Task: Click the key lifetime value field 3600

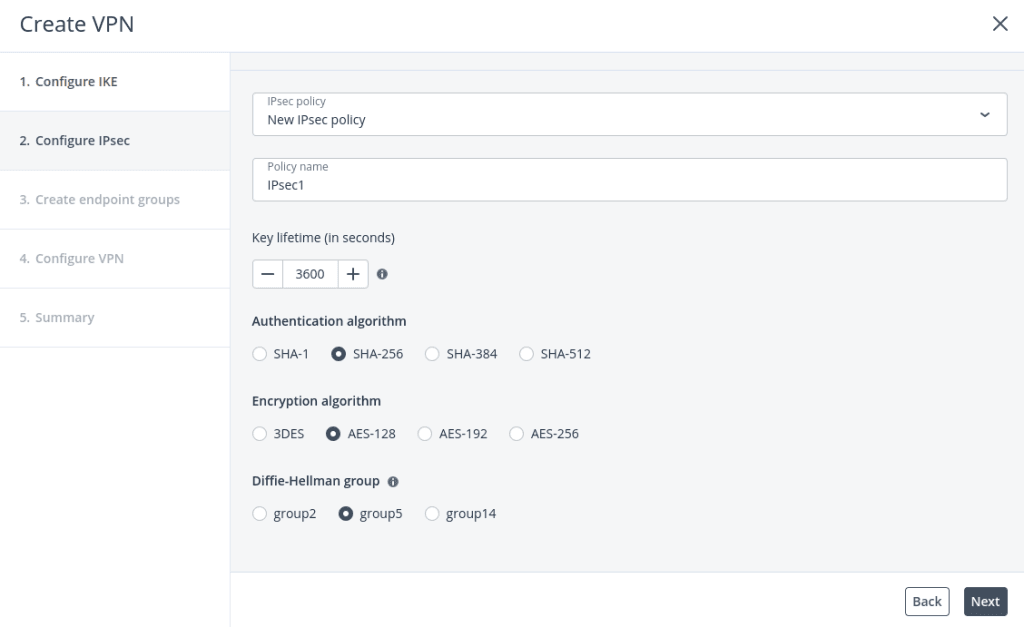Action: pyautogui.click(x=310, y=274)
